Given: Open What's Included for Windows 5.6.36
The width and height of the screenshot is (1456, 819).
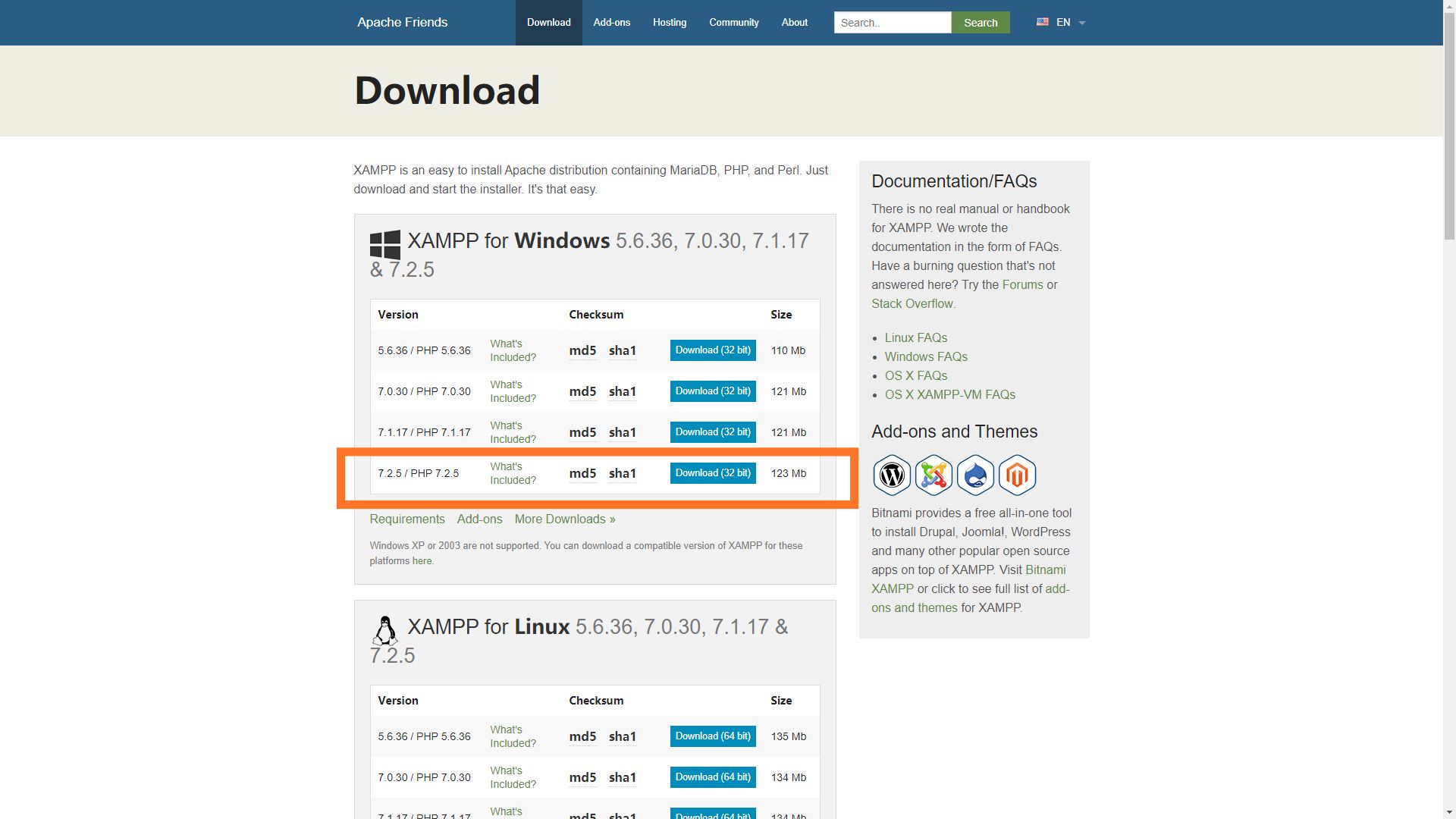Looking at the screenshot, I should (x=513, y=350).
